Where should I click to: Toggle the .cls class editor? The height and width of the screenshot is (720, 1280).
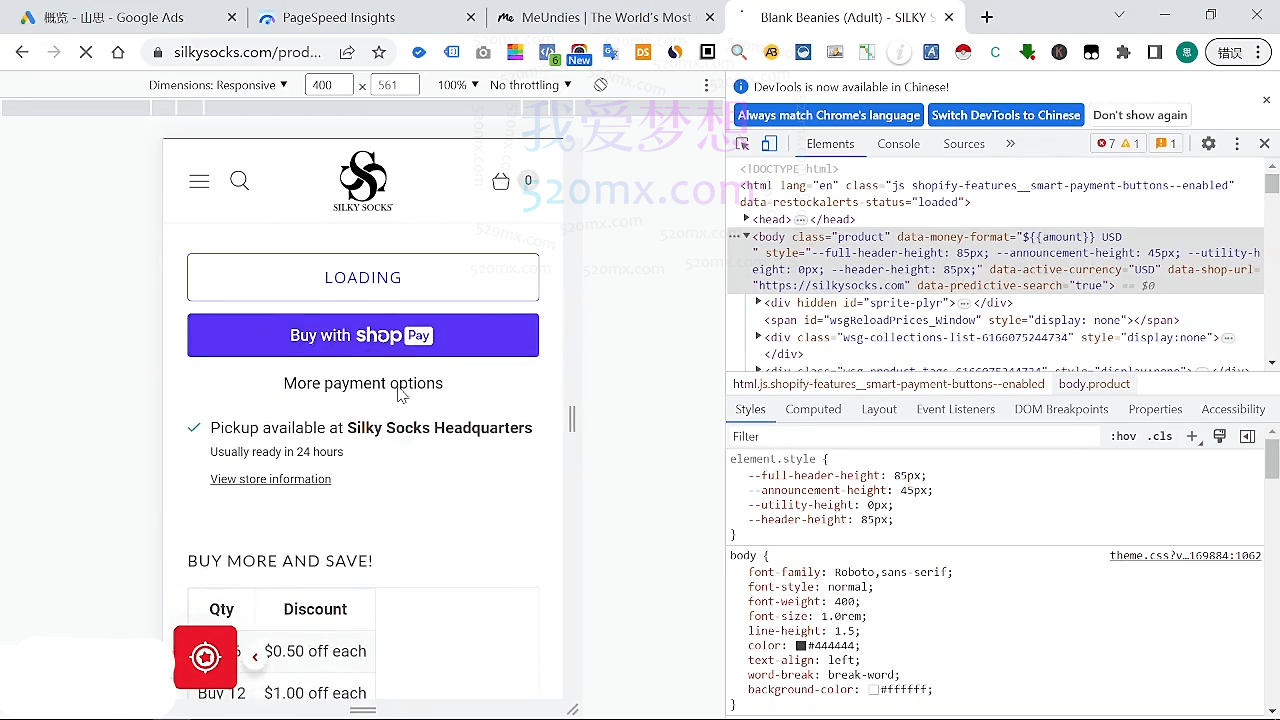[1160, 436]
